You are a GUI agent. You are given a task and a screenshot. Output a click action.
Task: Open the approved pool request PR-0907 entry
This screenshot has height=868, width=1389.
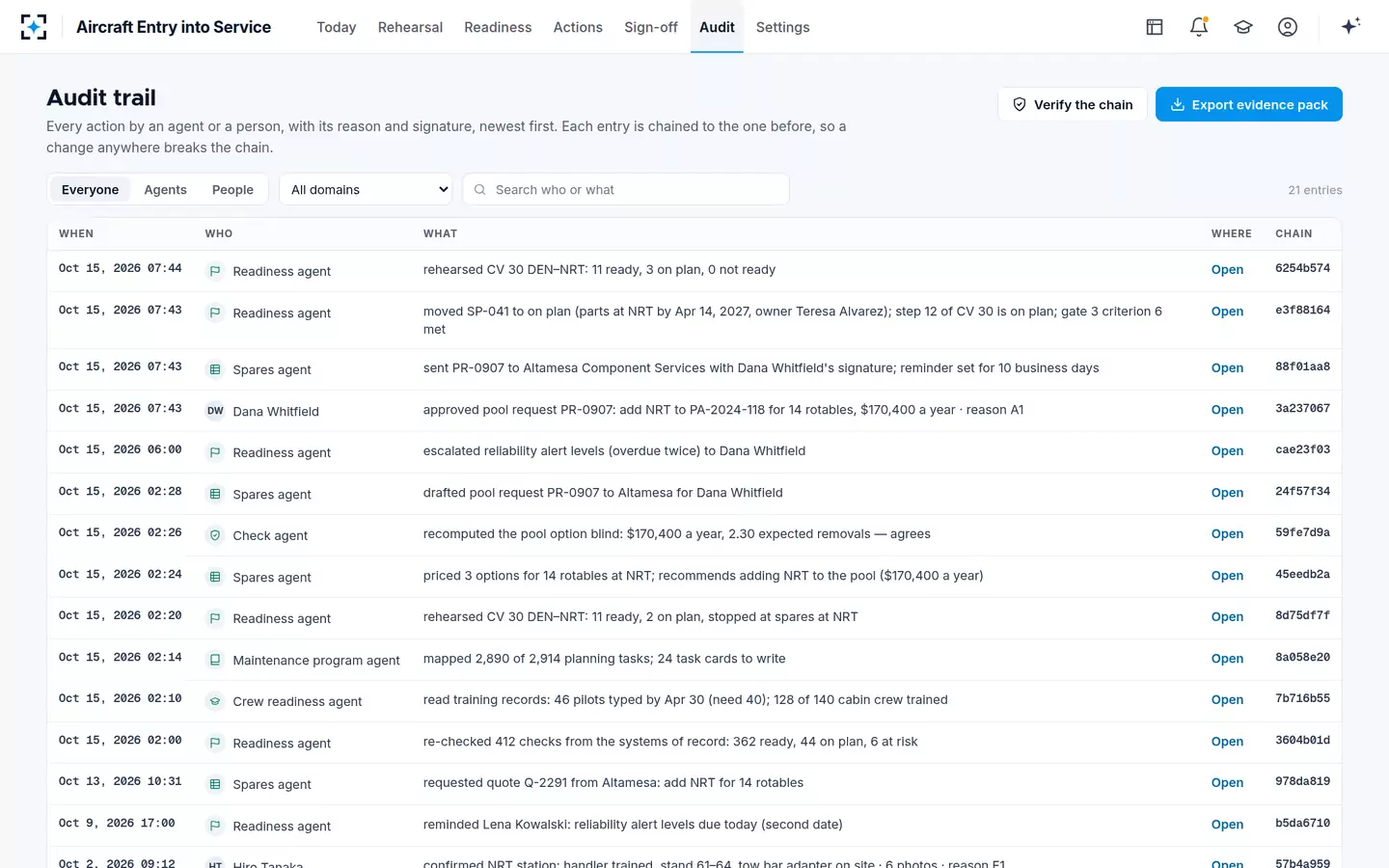[x=1227, y=410]
